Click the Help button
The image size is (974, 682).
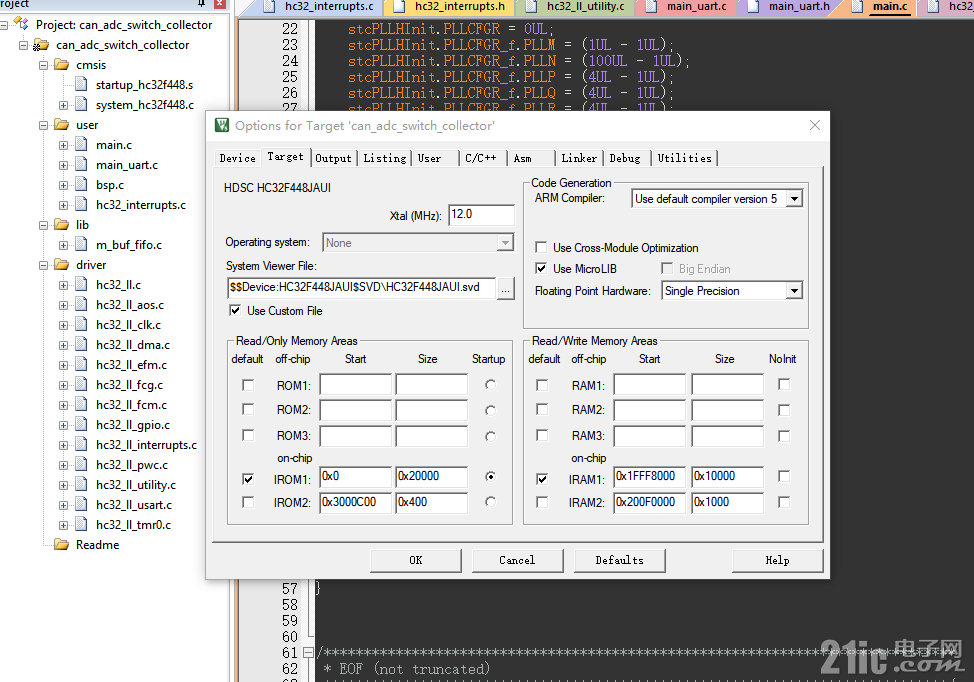(x=777, y=560)
